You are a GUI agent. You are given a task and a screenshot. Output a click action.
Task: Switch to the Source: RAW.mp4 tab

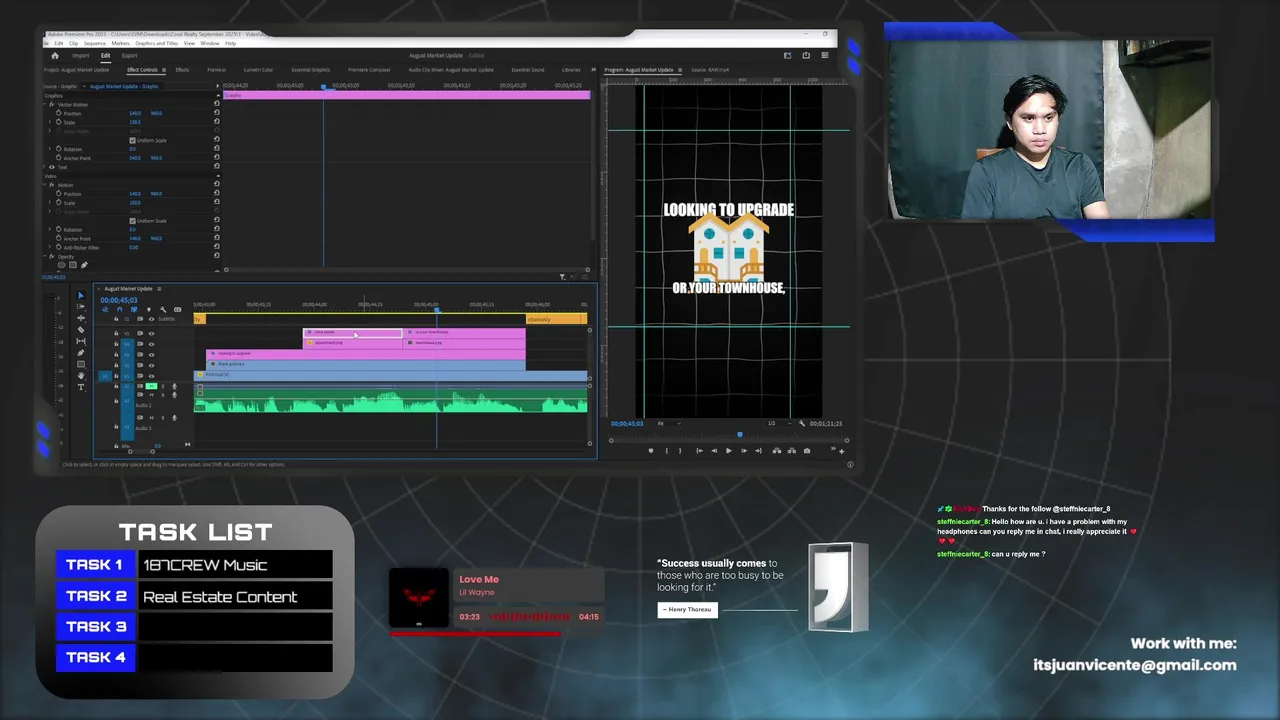pyautogui.click(x=710, y=69)
